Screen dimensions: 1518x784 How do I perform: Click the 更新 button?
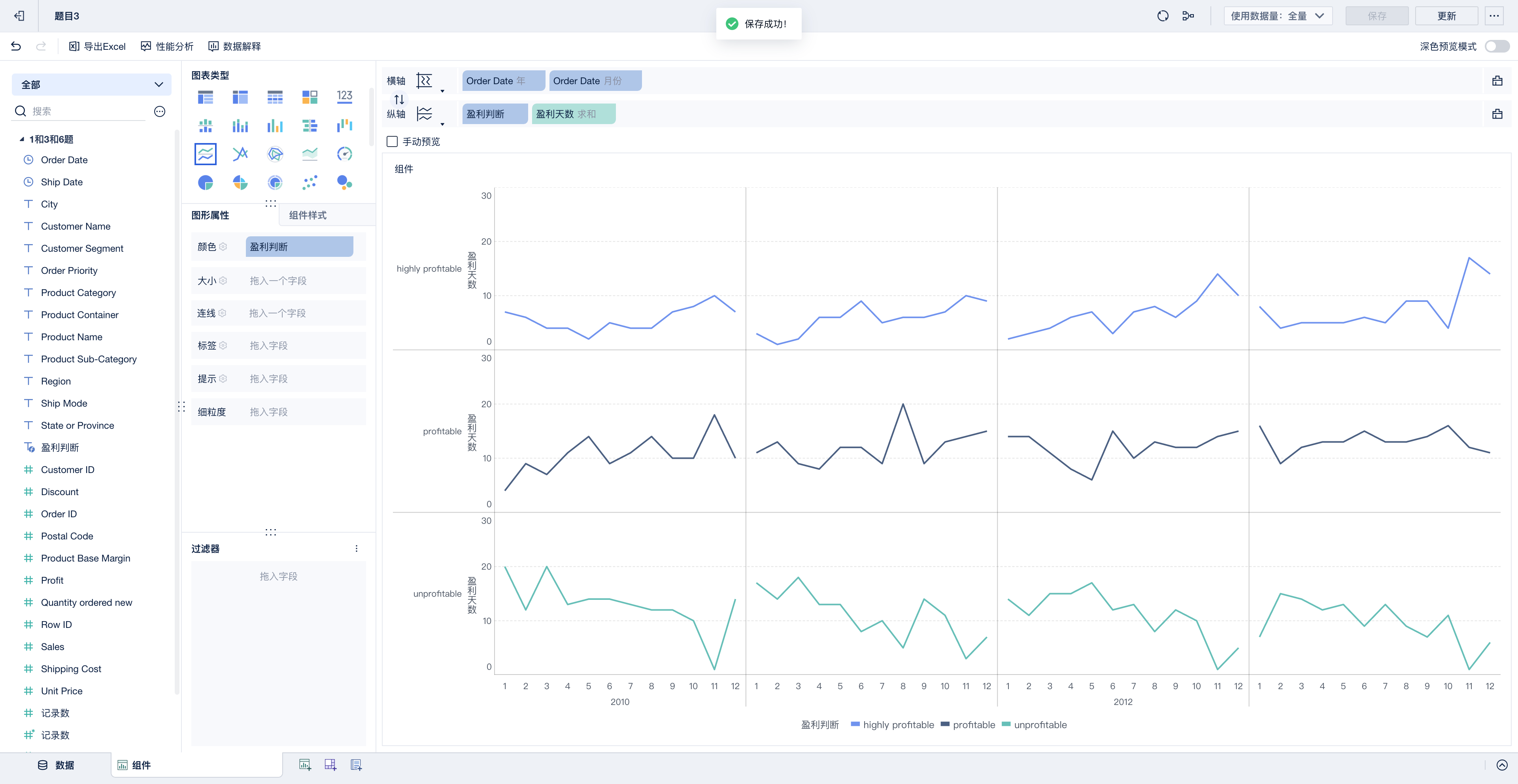(1446, 16)
